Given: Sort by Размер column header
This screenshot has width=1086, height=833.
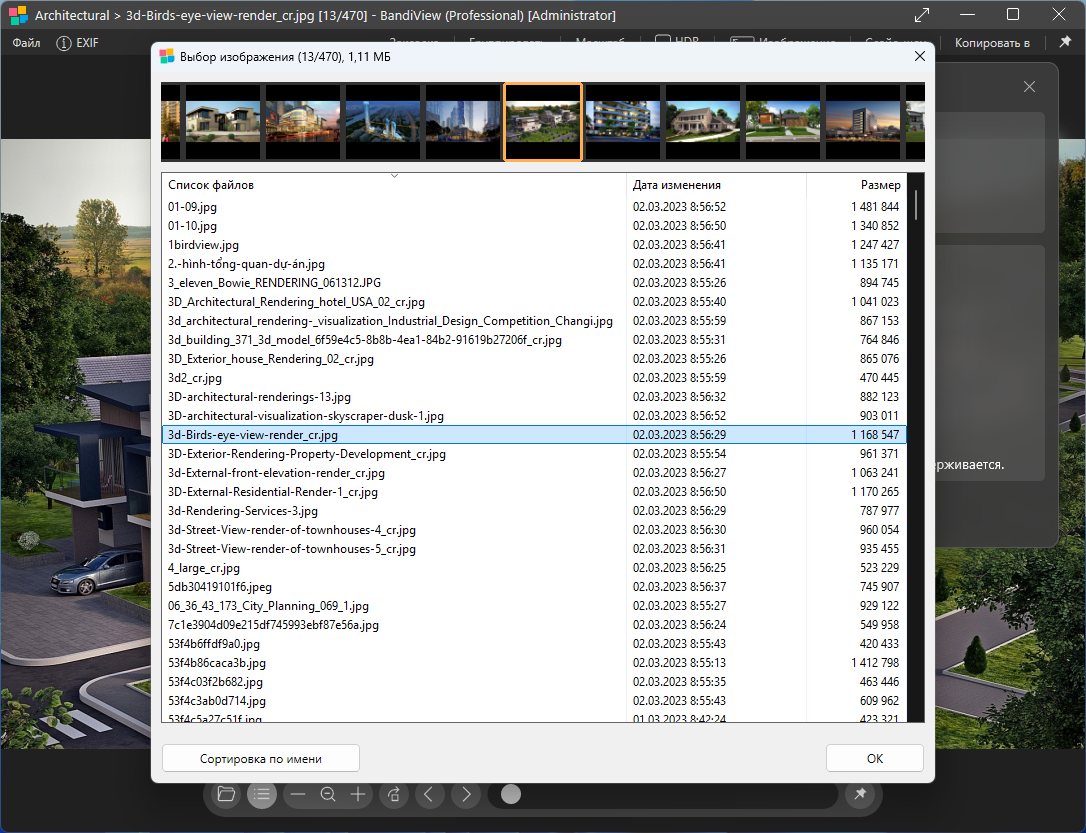Looking at the screenshot, I should click(880, 185).
